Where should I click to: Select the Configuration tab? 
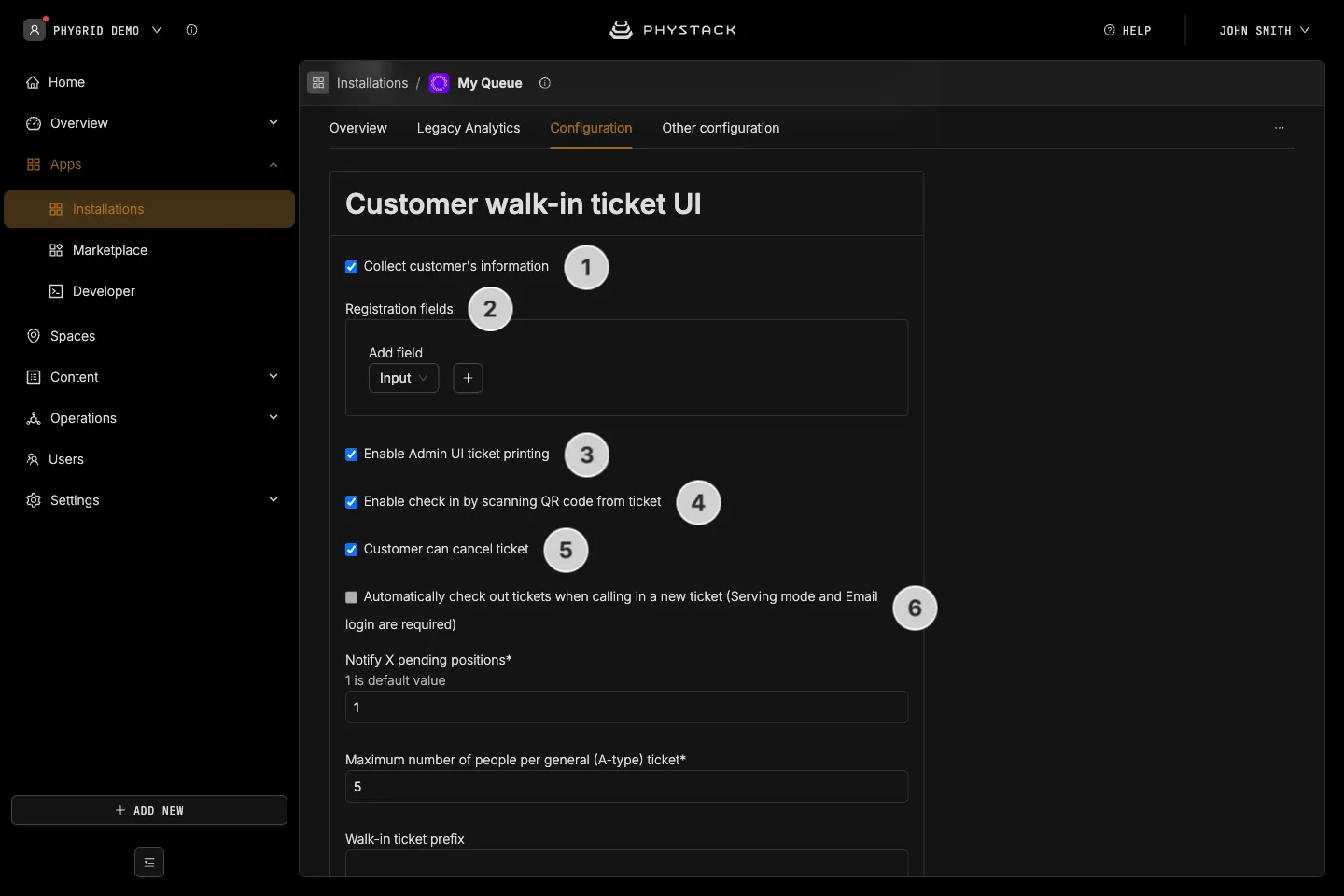click(591, 128)
